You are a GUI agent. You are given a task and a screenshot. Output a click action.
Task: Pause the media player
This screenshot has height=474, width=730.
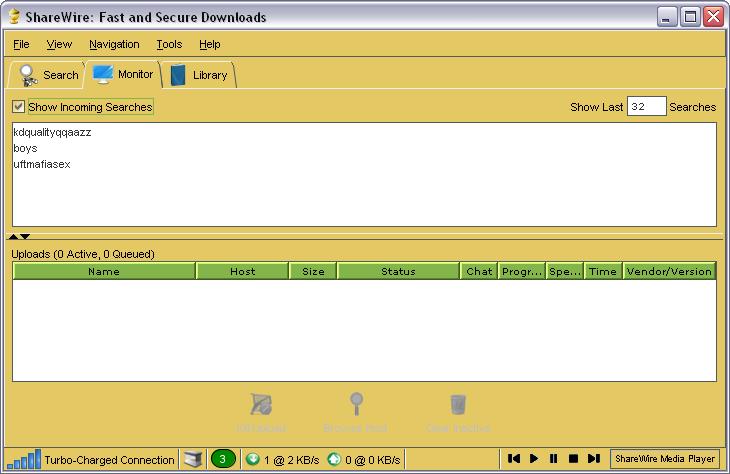(554, 459)
